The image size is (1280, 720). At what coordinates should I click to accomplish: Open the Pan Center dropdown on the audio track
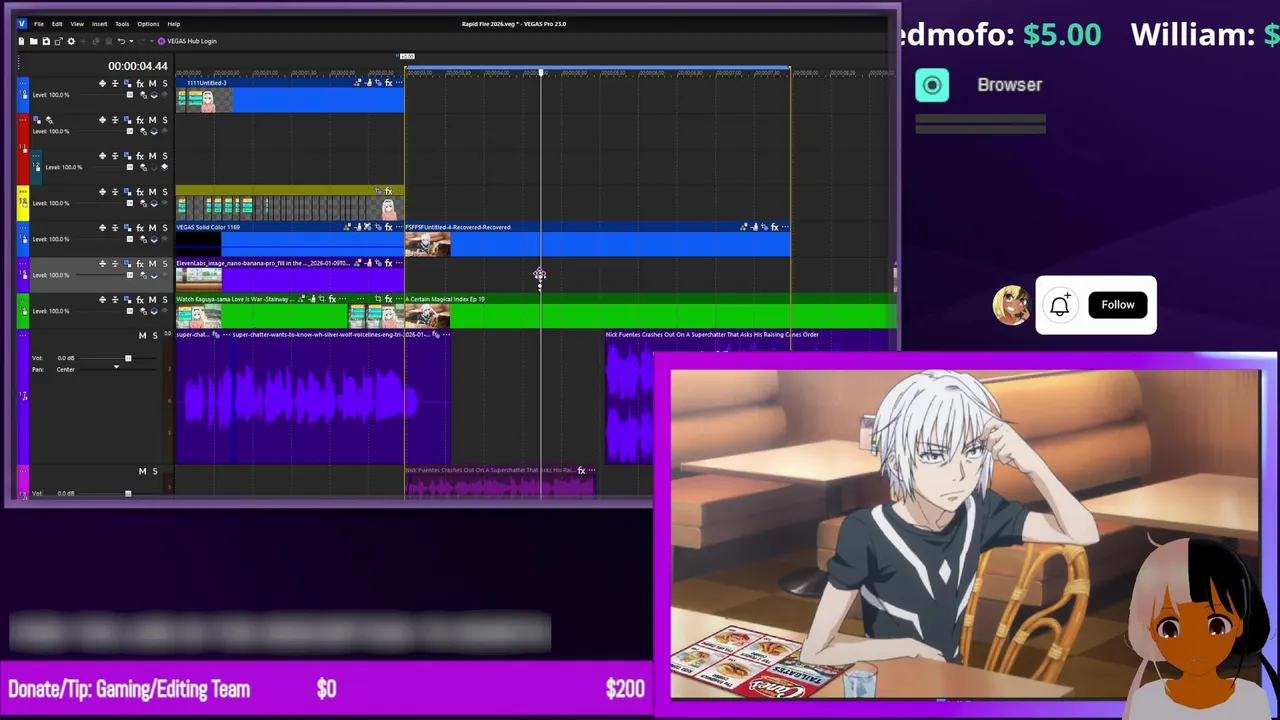click(x=116, y=369)
